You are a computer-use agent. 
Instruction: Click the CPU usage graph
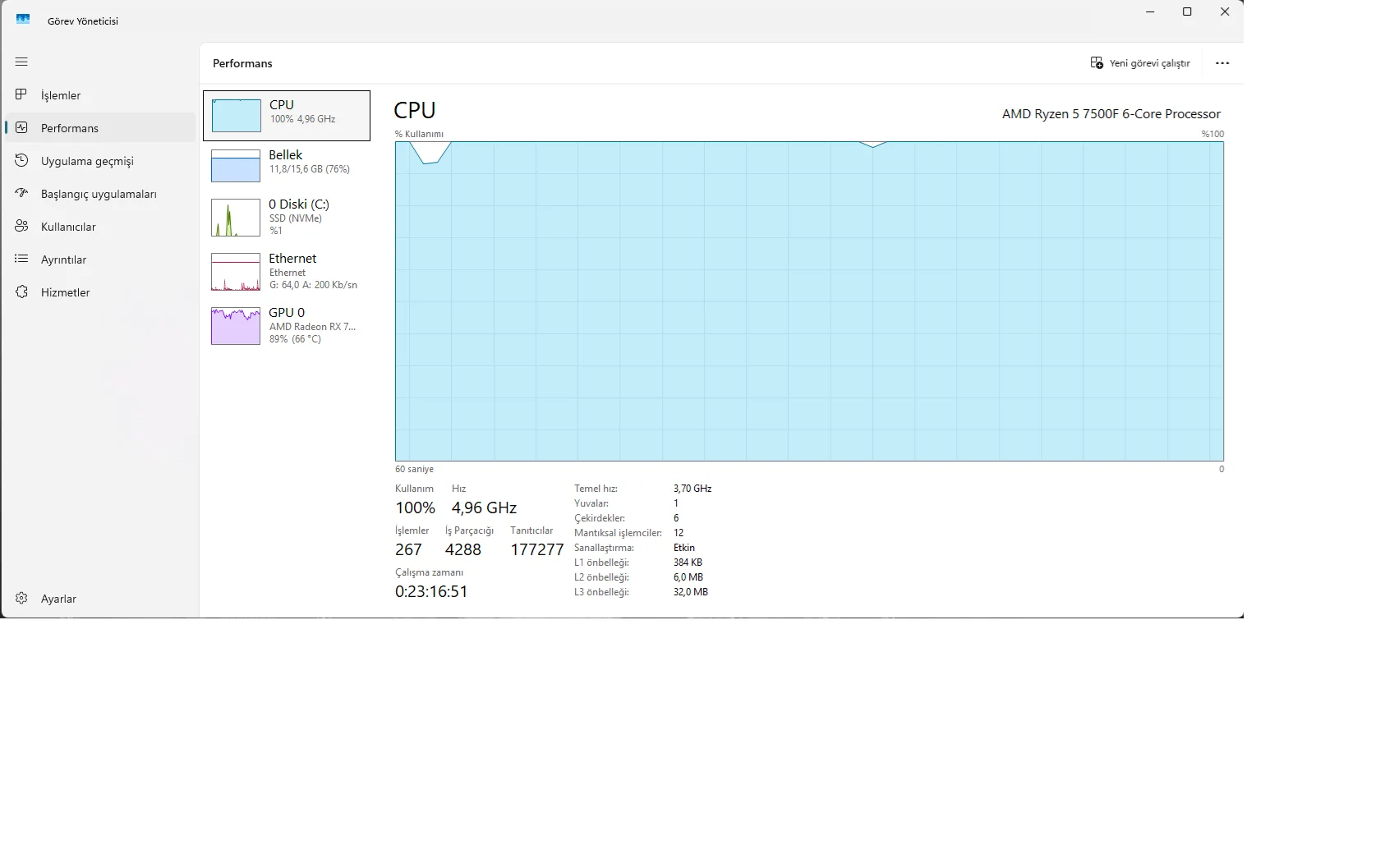tap(809, 301)
